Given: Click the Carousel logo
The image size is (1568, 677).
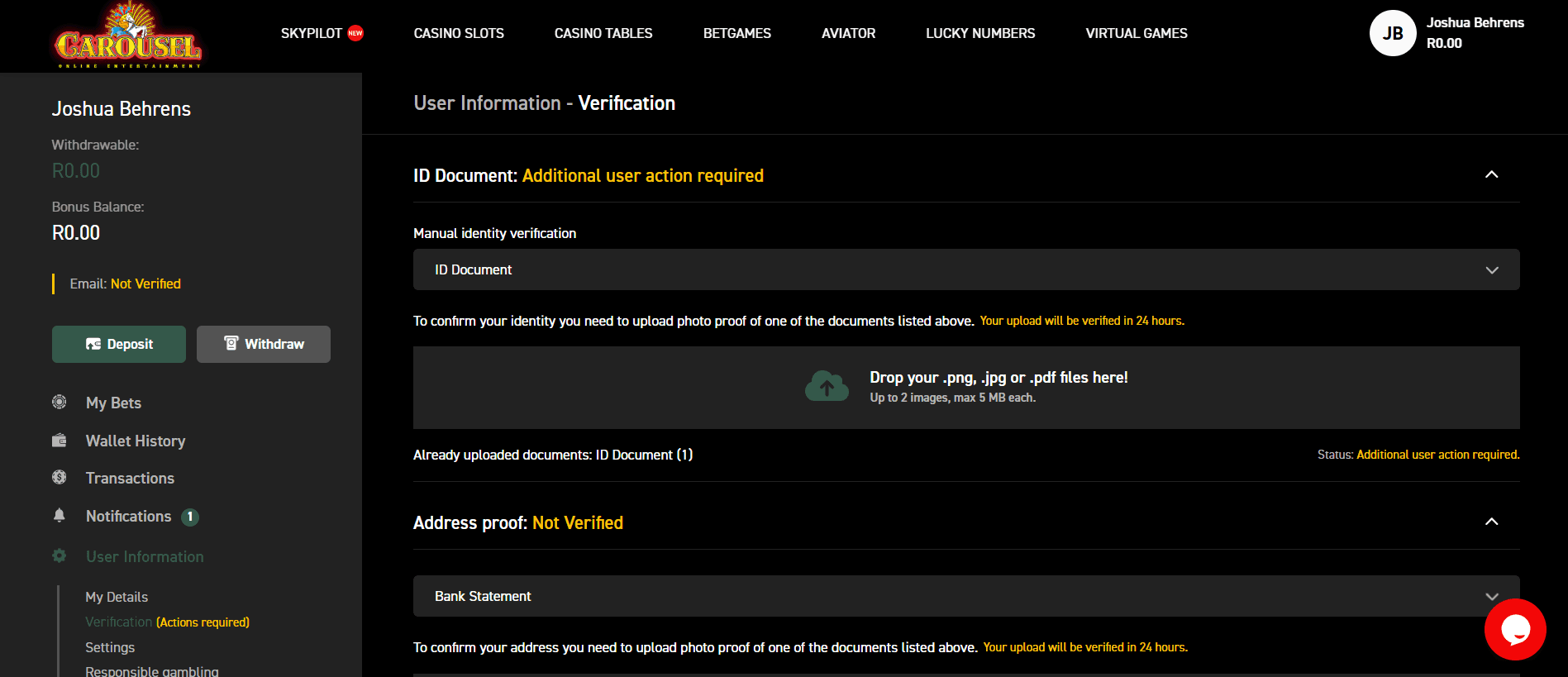Looking at the screenshot, I should 128,36.
